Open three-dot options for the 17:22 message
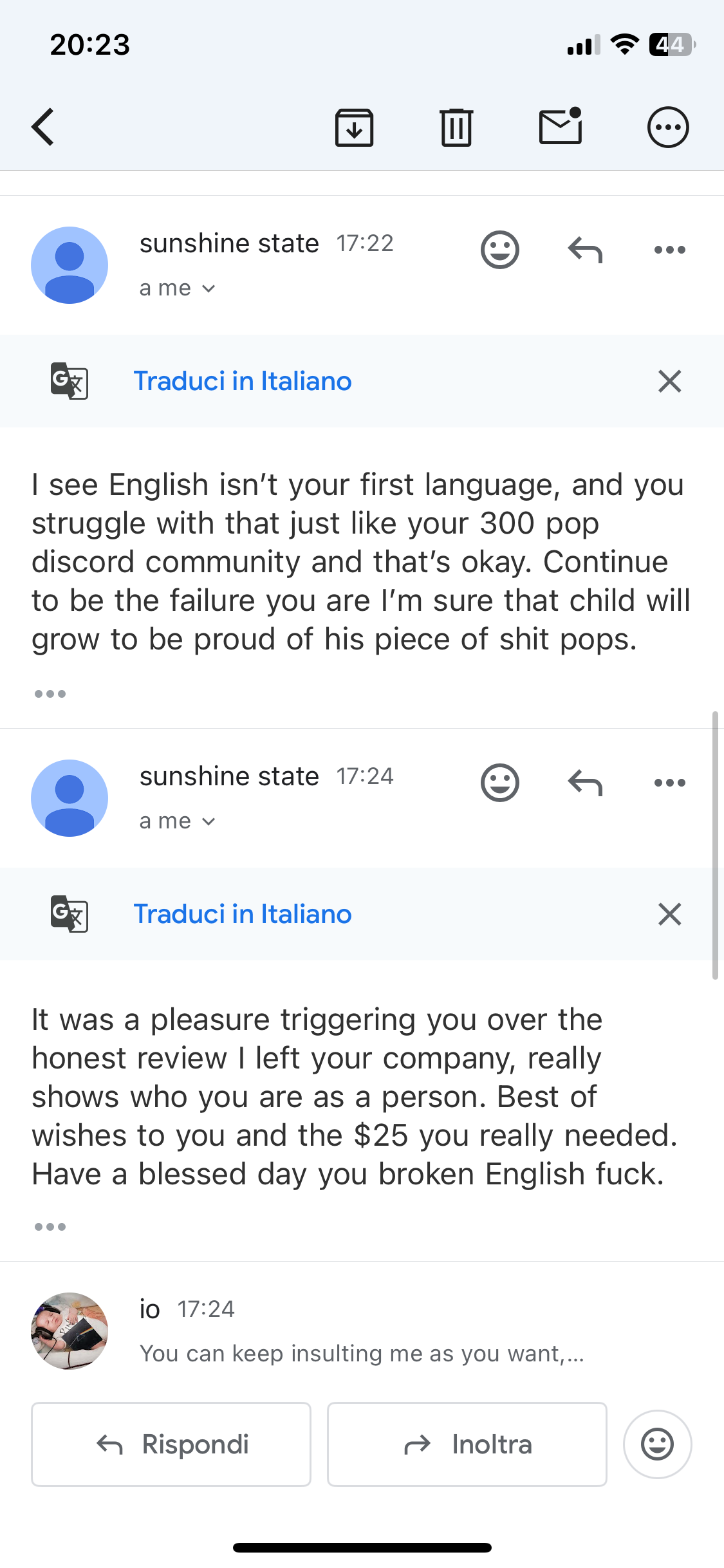The image size is (724, 1568). (x=669, y=250)
